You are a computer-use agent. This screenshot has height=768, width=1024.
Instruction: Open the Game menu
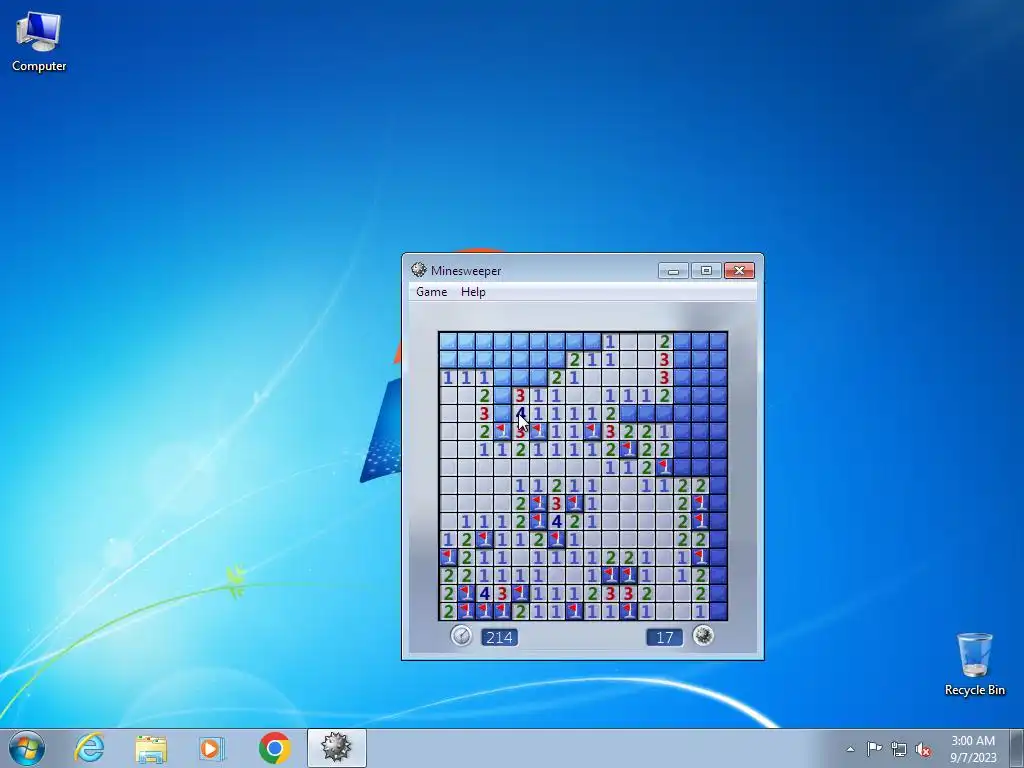pos(432,292)
